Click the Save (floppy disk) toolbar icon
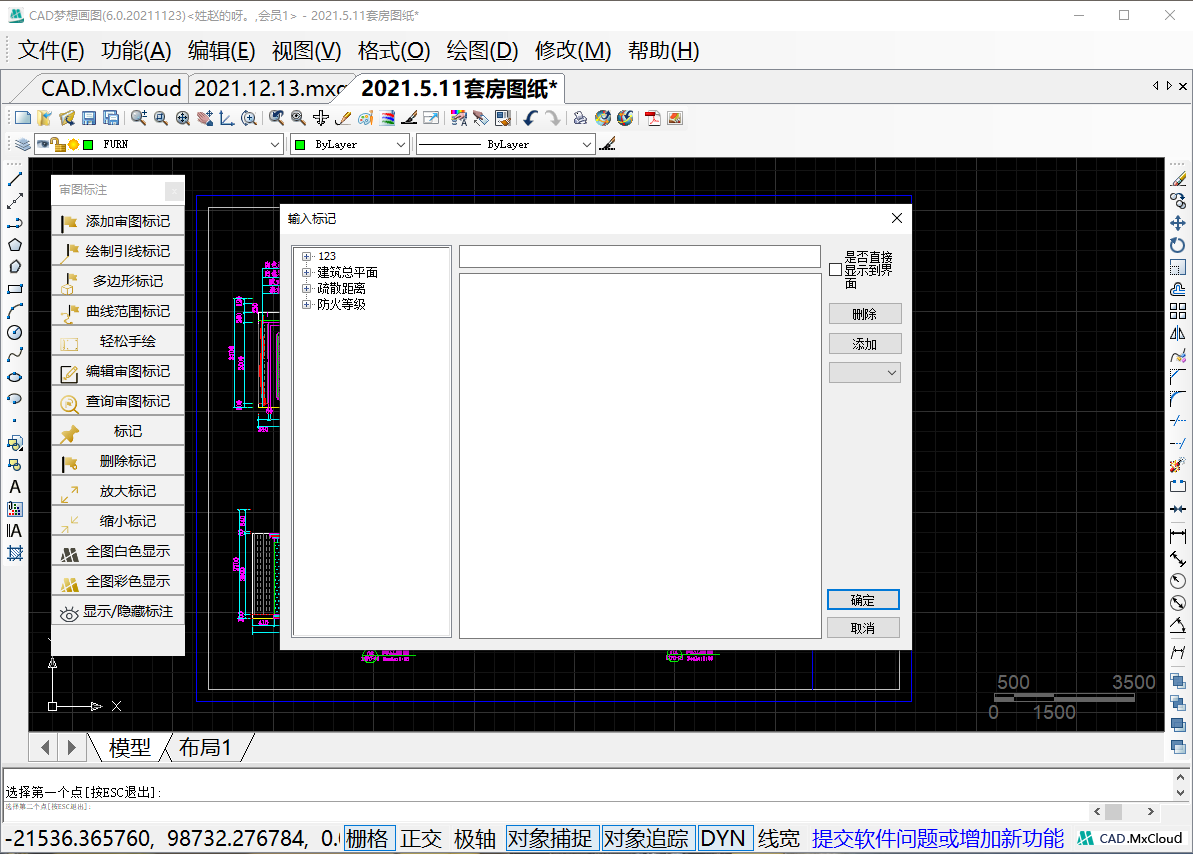The height and width of the screenshot is (854, 1193). (89, 118)
